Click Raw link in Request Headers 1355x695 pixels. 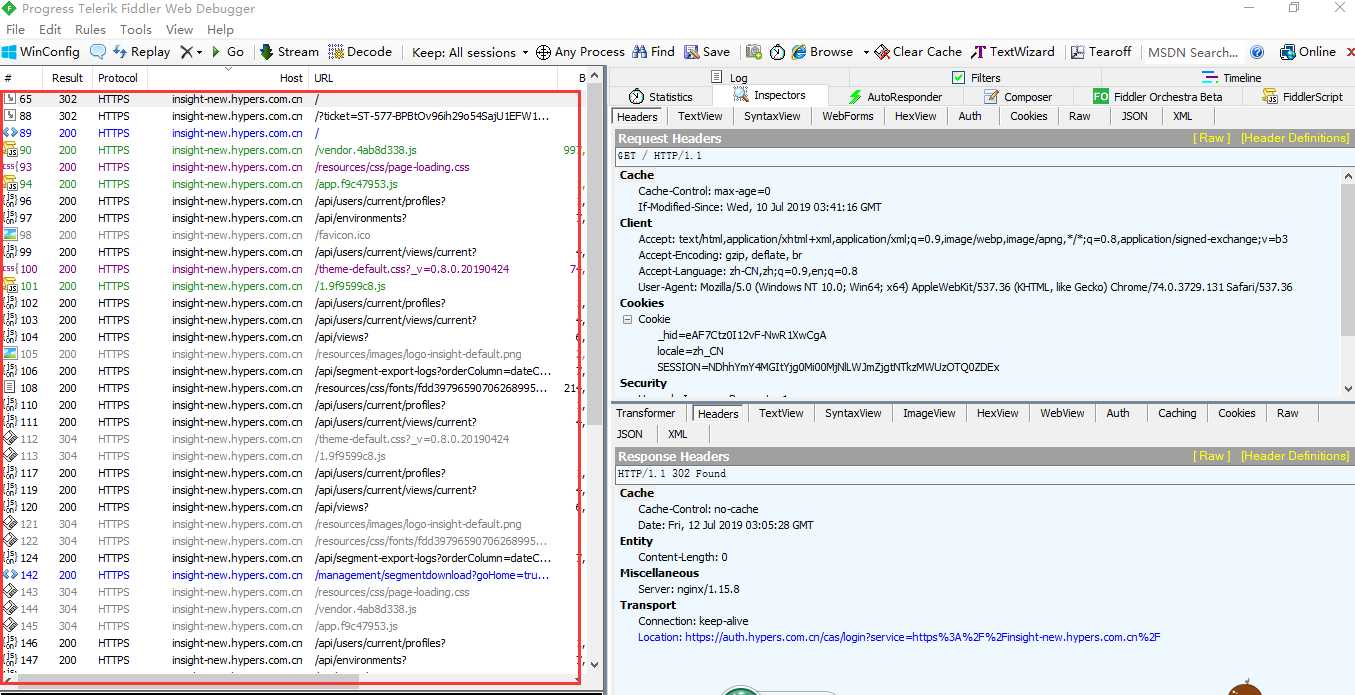pos(1212,138)
